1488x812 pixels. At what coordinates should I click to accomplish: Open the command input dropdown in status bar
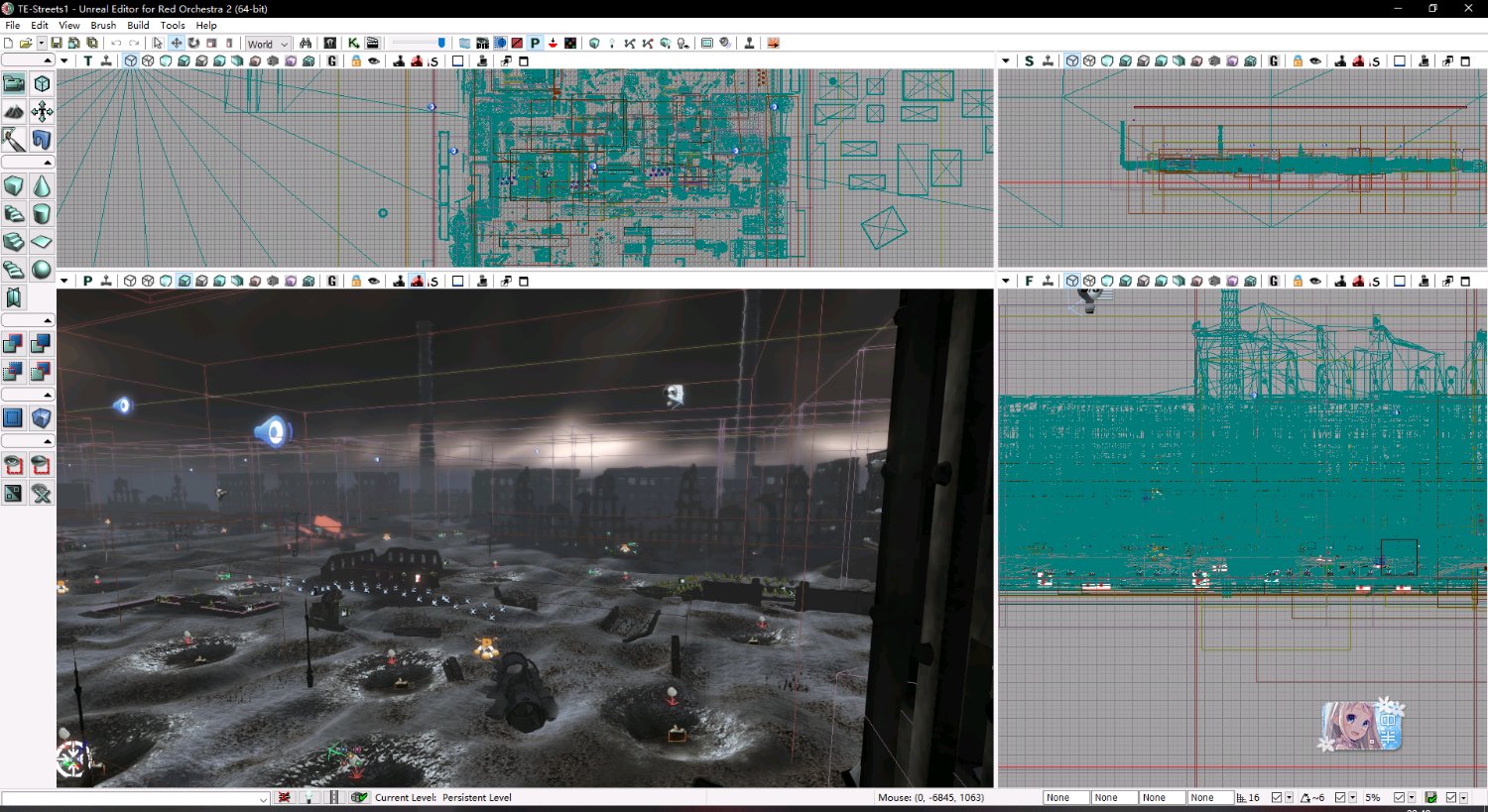263,798
